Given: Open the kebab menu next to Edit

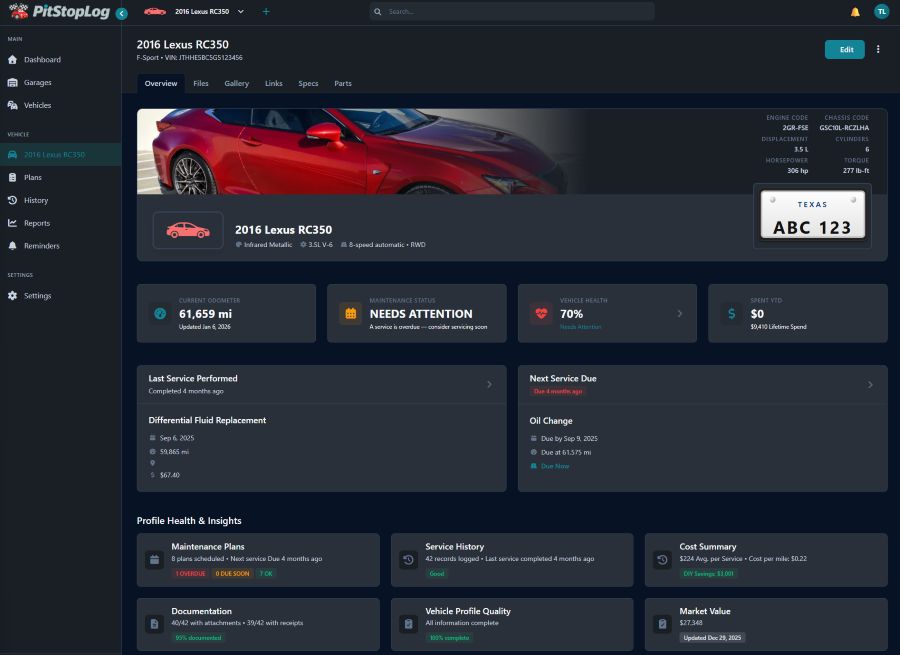Looking at the screenshot, I should (x=877, y=49).
